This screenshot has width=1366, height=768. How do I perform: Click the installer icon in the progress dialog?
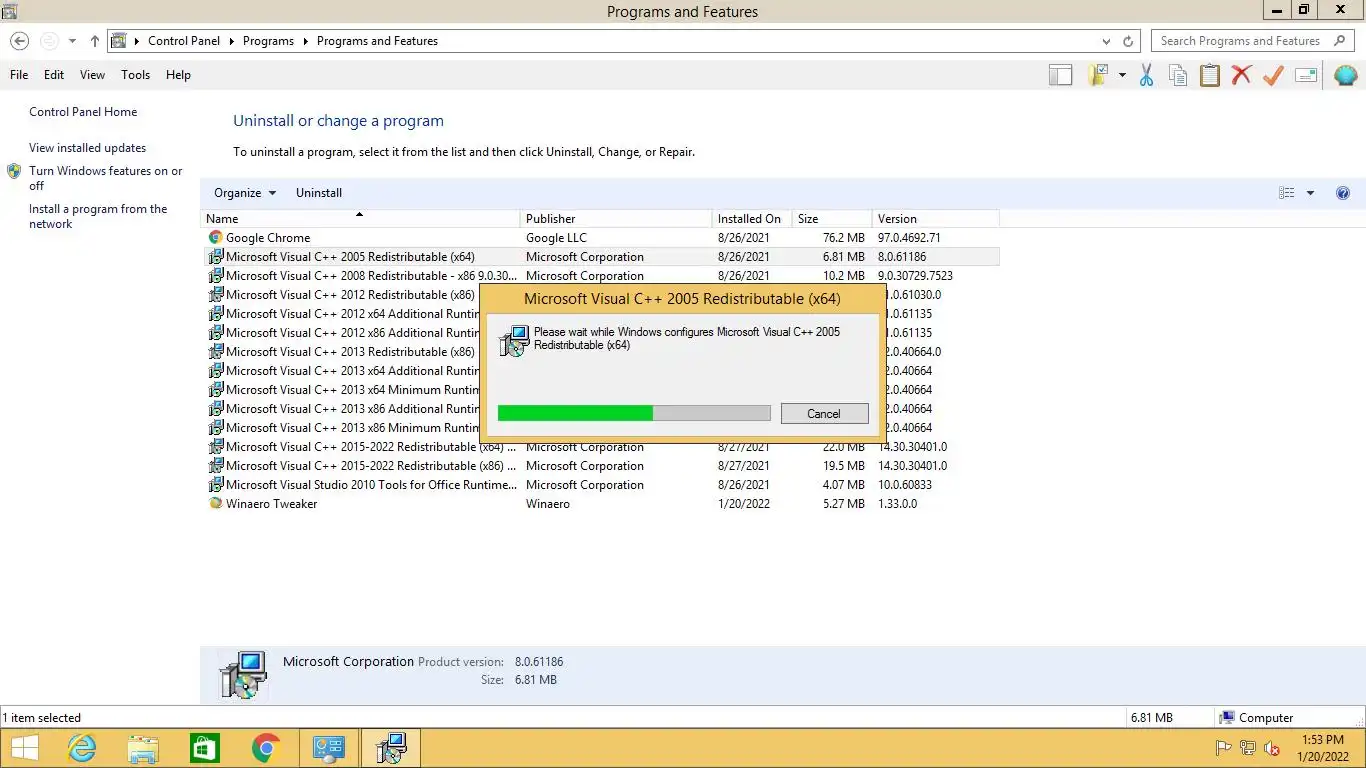pos(514,341)
